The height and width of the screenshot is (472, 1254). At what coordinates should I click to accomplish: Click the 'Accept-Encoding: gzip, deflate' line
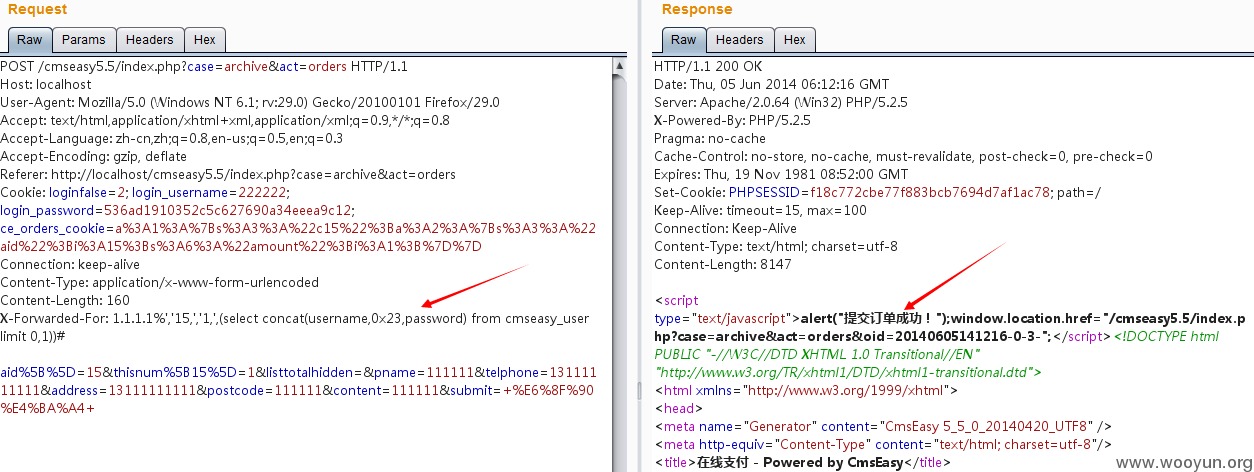[94, 157]
